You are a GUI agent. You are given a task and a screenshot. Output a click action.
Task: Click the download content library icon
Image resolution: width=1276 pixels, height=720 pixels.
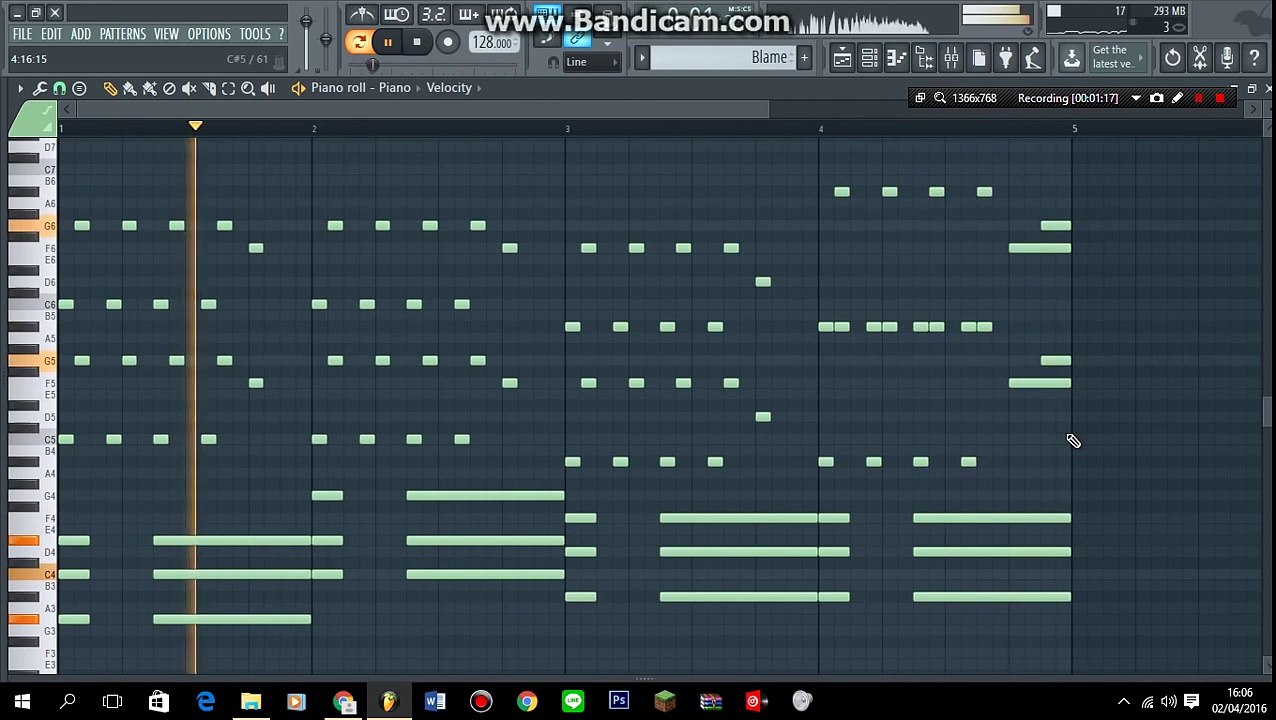click(x=1071, y=59)
